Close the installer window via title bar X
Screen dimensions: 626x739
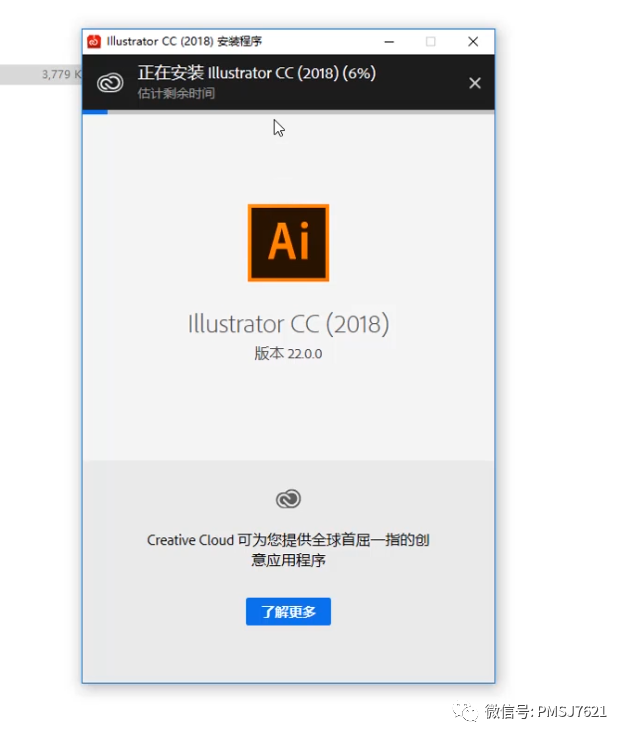tap(473, 41)
